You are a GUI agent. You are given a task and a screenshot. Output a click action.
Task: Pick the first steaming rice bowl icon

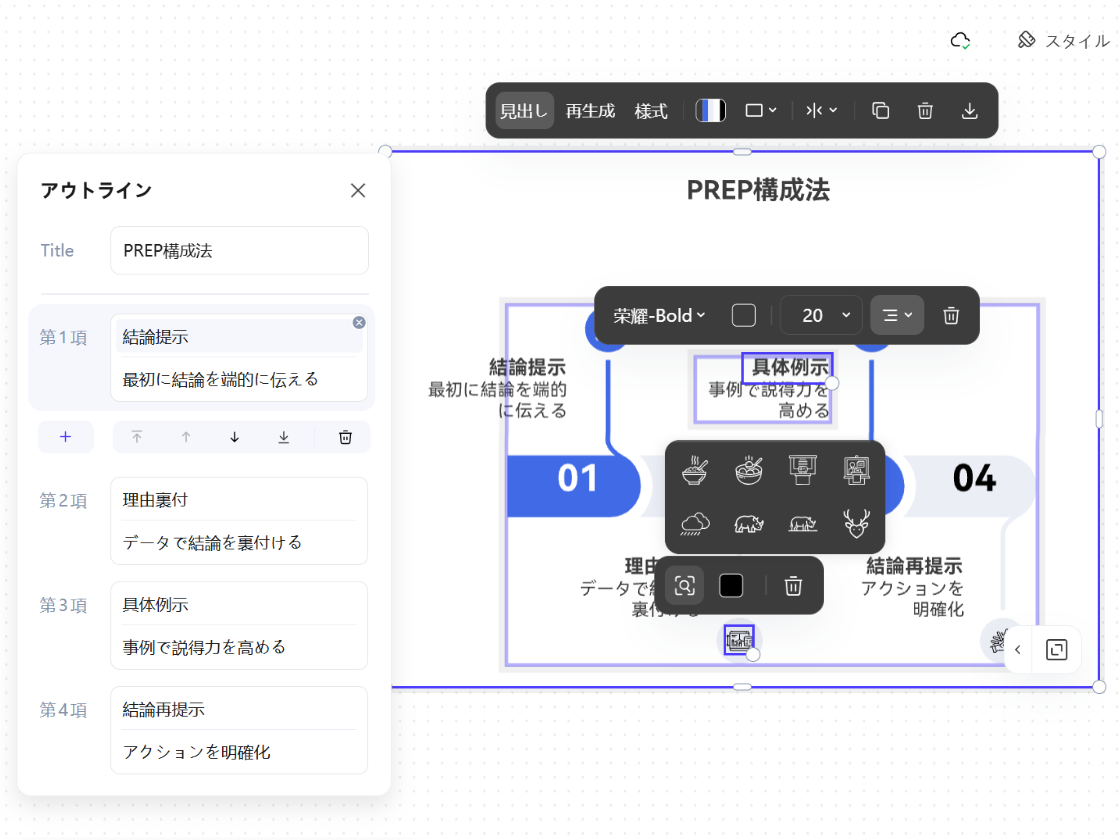click(x=695, y=468)
